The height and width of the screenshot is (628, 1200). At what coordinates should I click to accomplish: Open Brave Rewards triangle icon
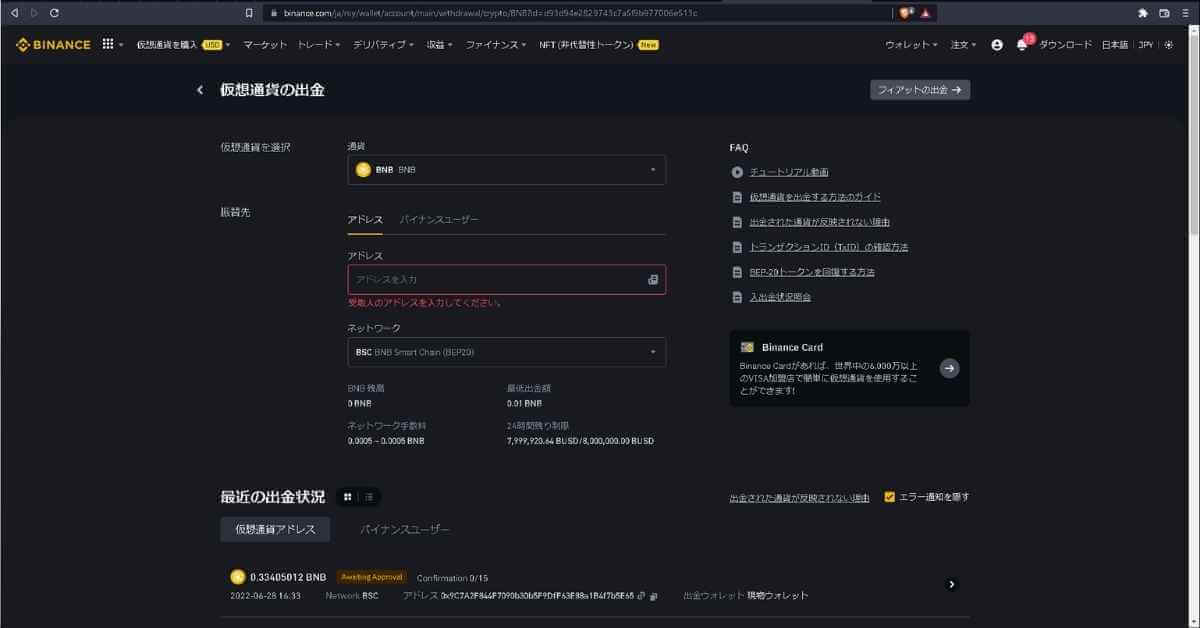coord(926,13)
